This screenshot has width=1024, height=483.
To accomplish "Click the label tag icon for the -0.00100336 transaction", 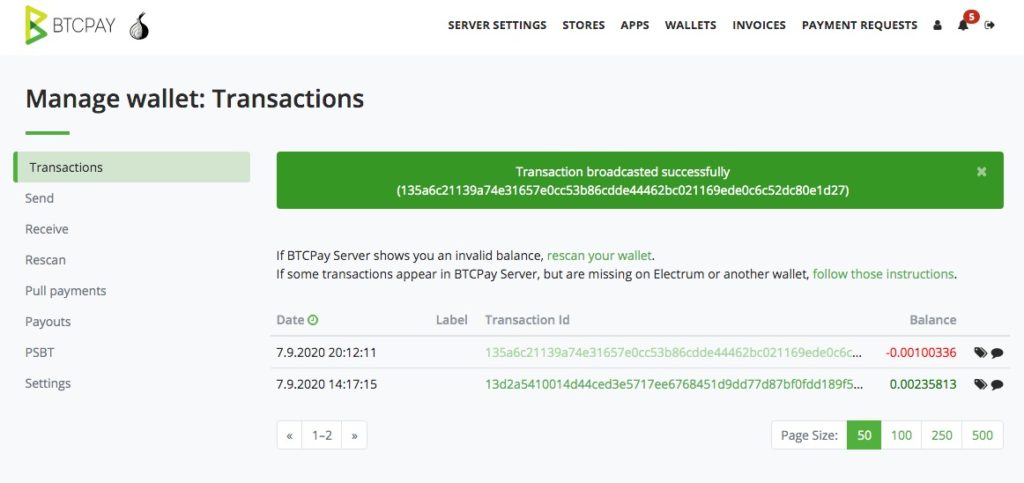I will [980, 353].
